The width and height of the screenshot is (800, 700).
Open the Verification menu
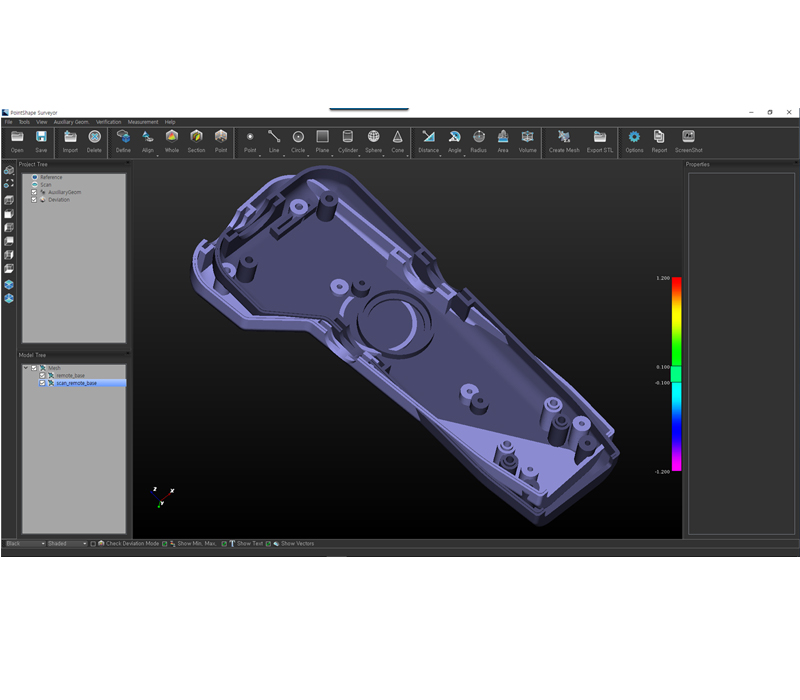click(108, 122)
